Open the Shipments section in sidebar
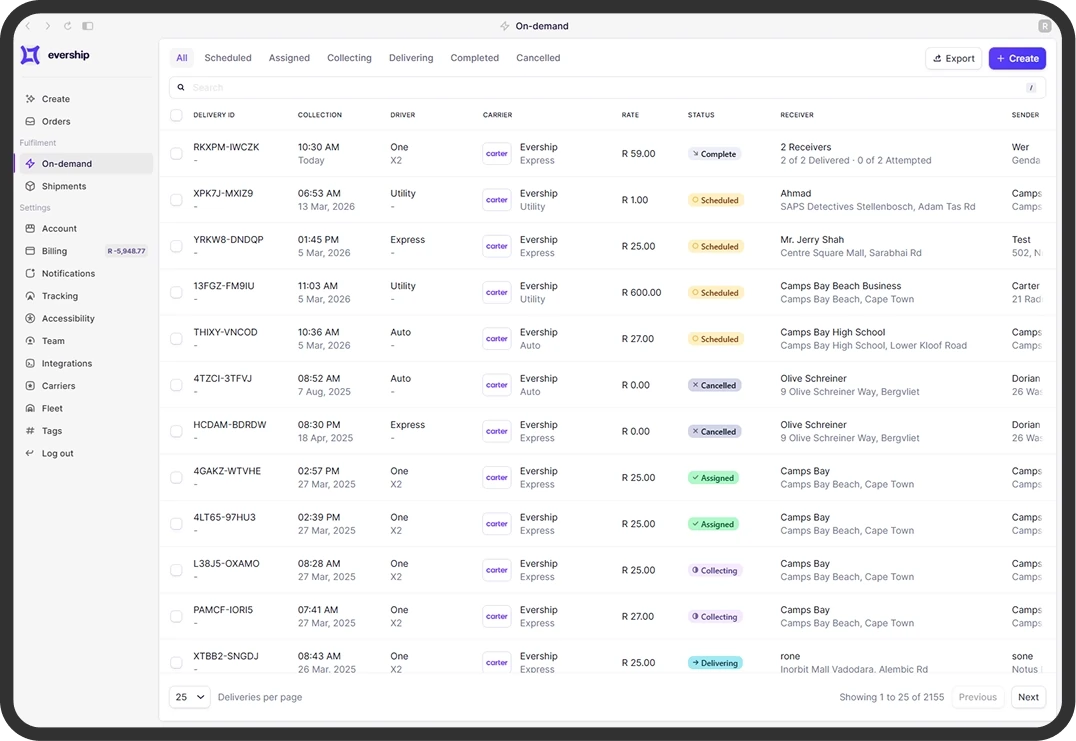This screenshot has width=1076, height=741. coord(63,186)
